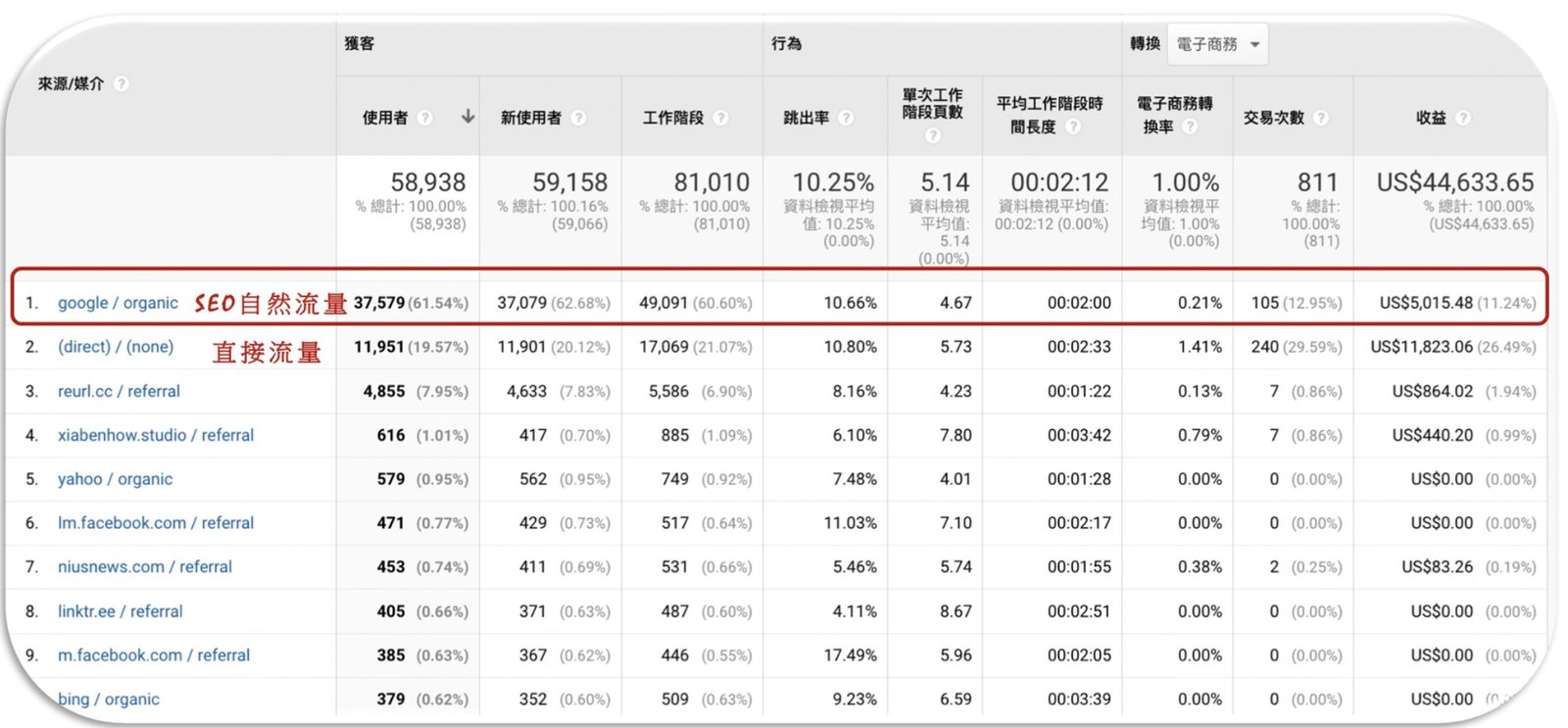Click the sort arrow in 使用者 column
1568x728 pixels.
pos(468,117)
